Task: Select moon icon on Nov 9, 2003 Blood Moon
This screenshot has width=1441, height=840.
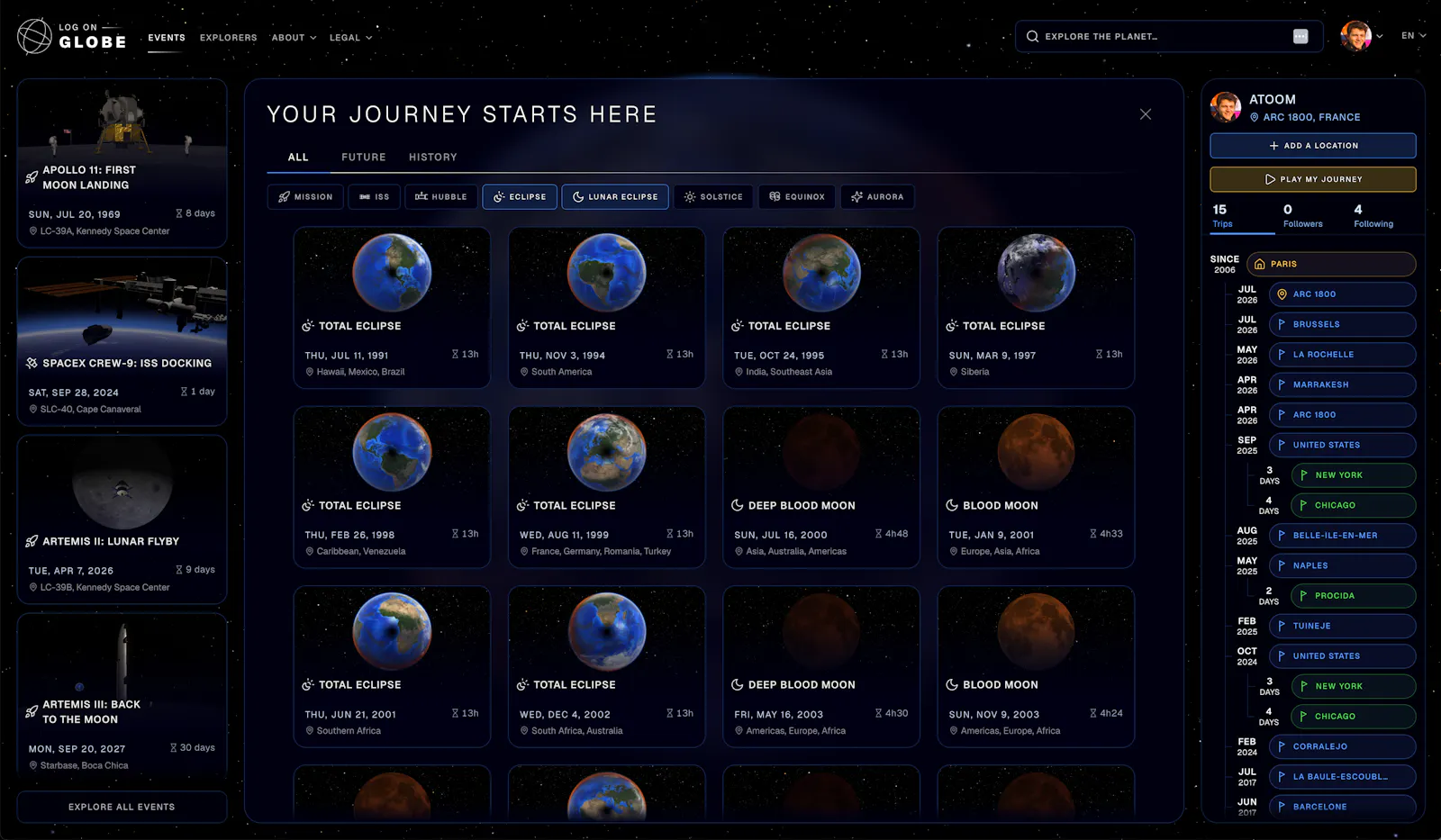Action: [952, 685]
